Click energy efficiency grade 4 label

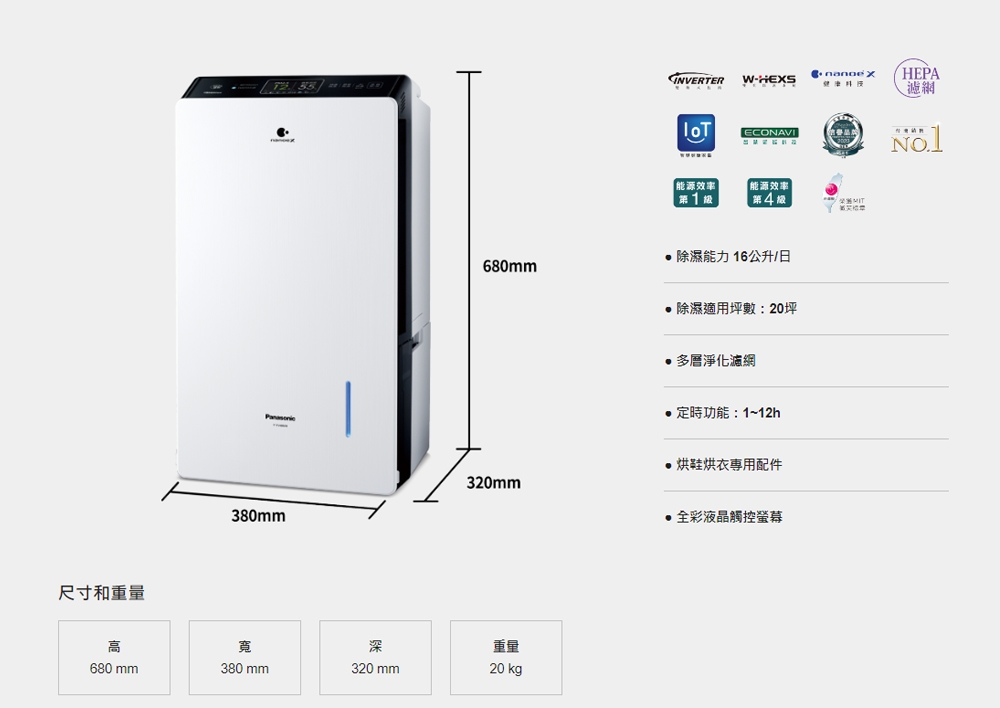(x=769, y=193)
